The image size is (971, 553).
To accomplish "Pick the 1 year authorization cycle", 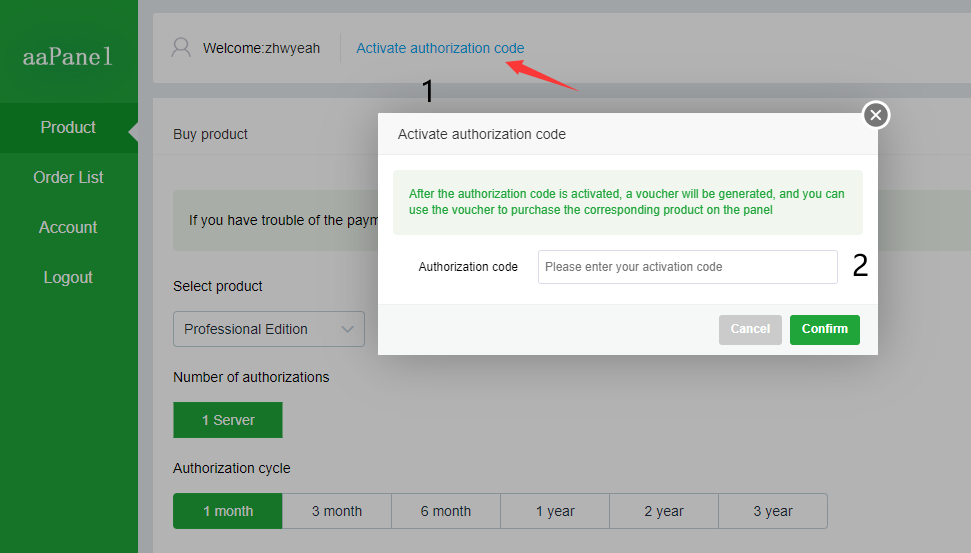I will tap(554, 511).
